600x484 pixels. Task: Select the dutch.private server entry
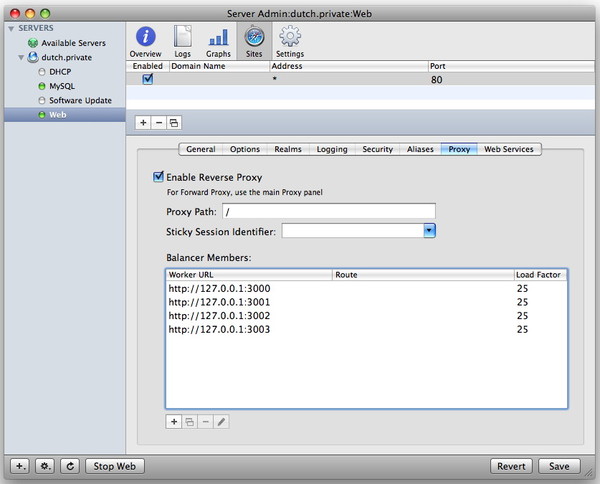(x=67, y=57)
